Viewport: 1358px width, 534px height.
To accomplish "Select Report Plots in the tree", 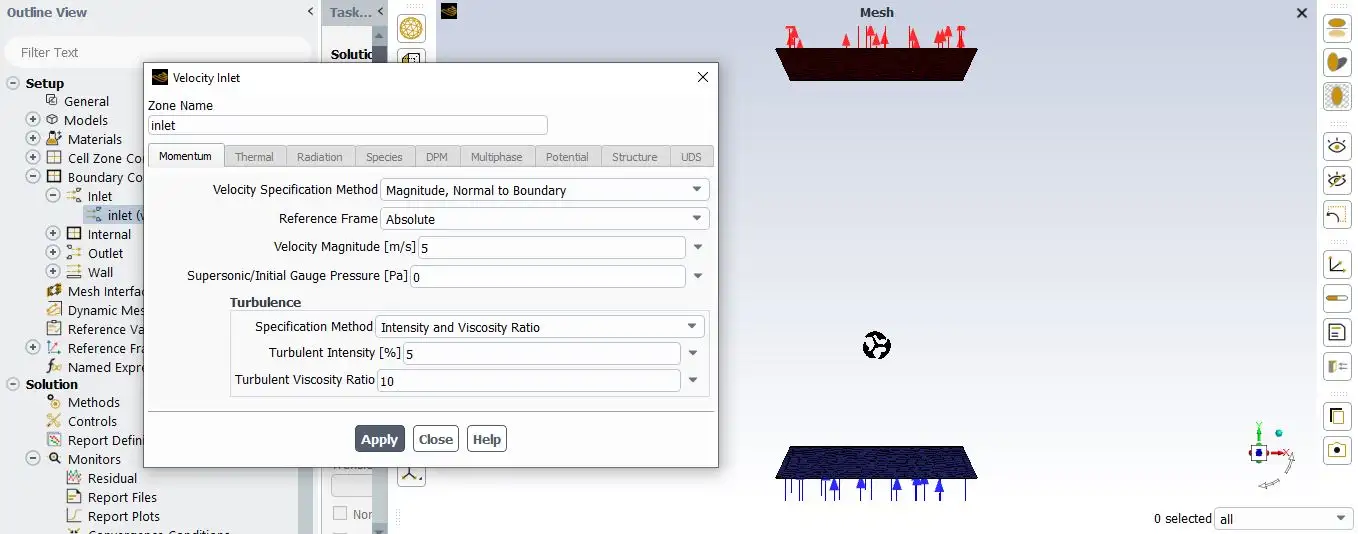I will [123, 516].
